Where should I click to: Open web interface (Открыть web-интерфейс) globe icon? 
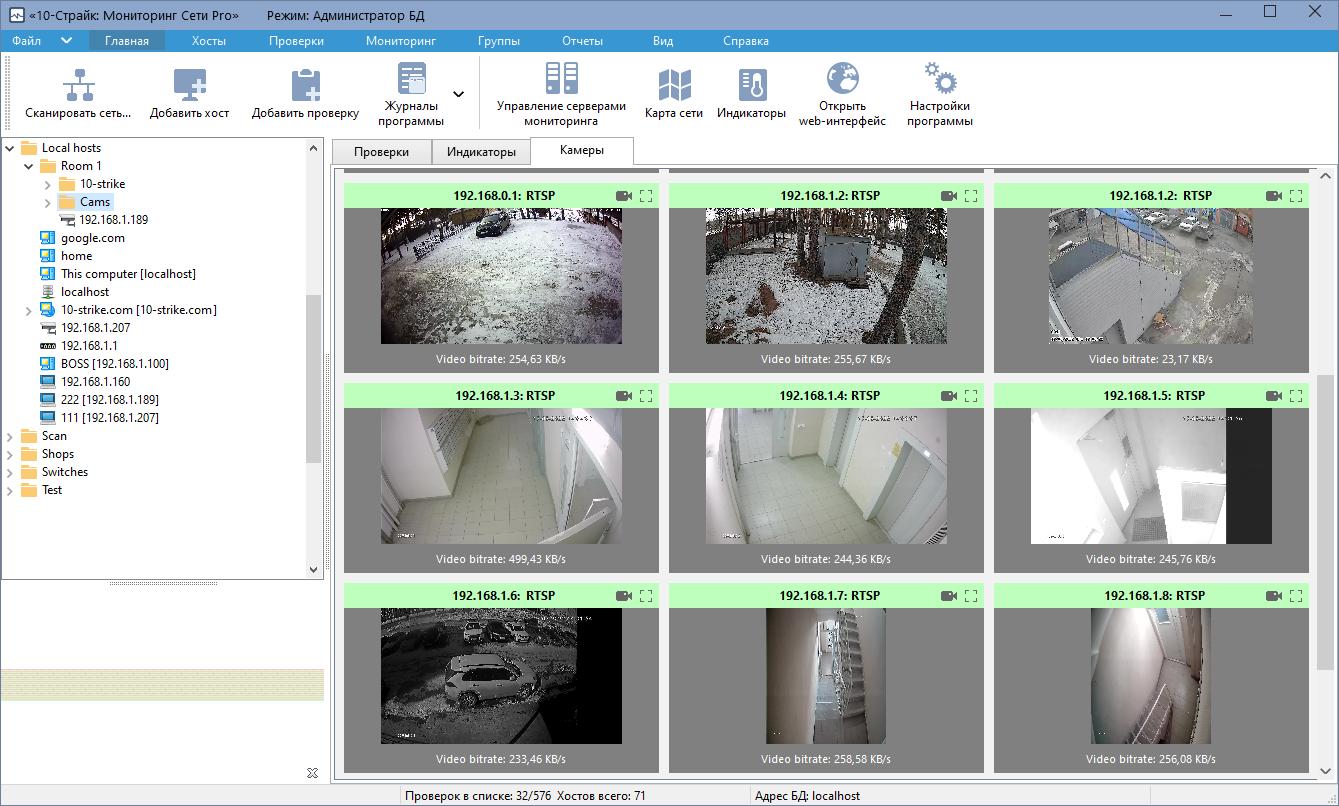pos(842,80)
